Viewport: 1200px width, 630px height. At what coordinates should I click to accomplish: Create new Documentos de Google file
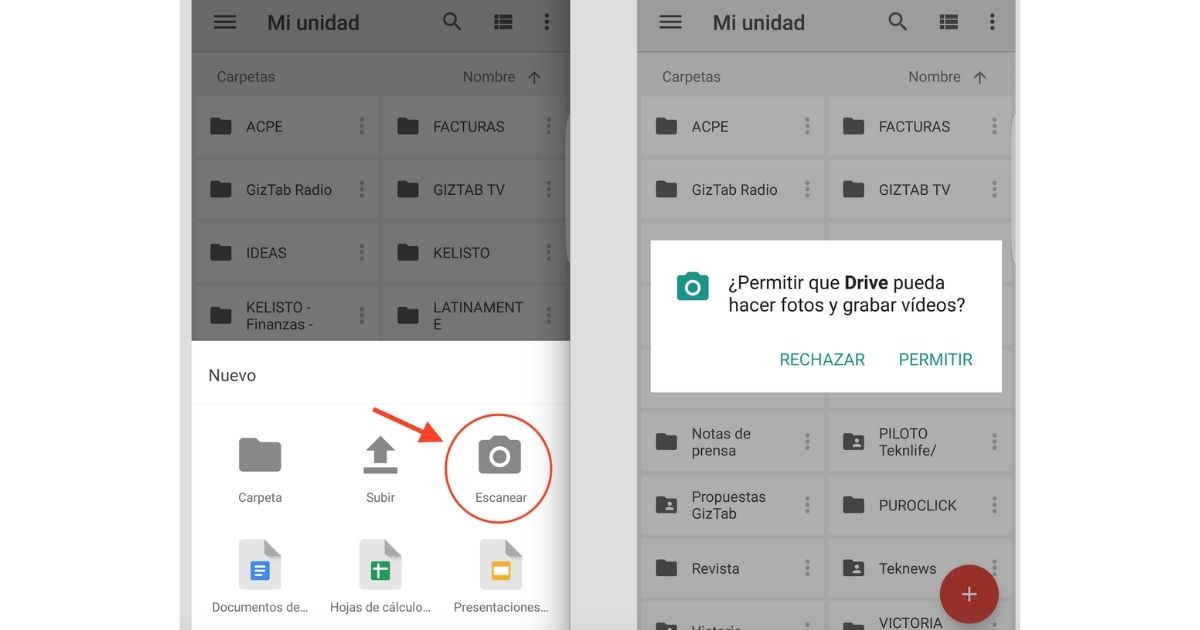[x=260, y=564]
